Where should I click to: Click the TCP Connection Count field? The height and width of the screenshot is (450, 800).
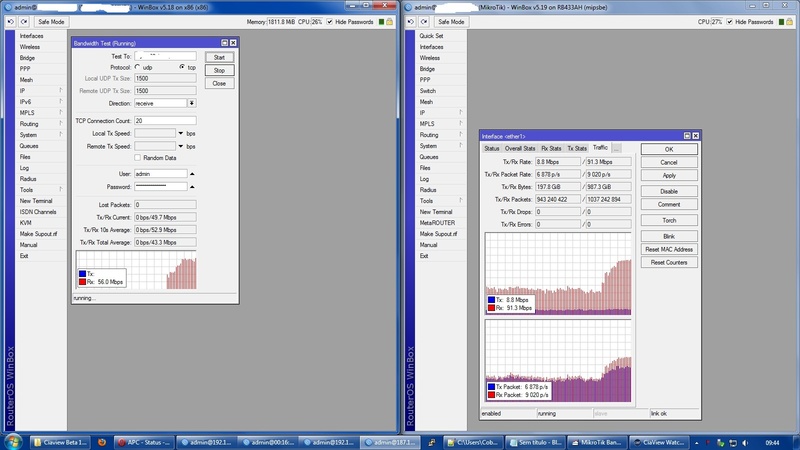165,121
